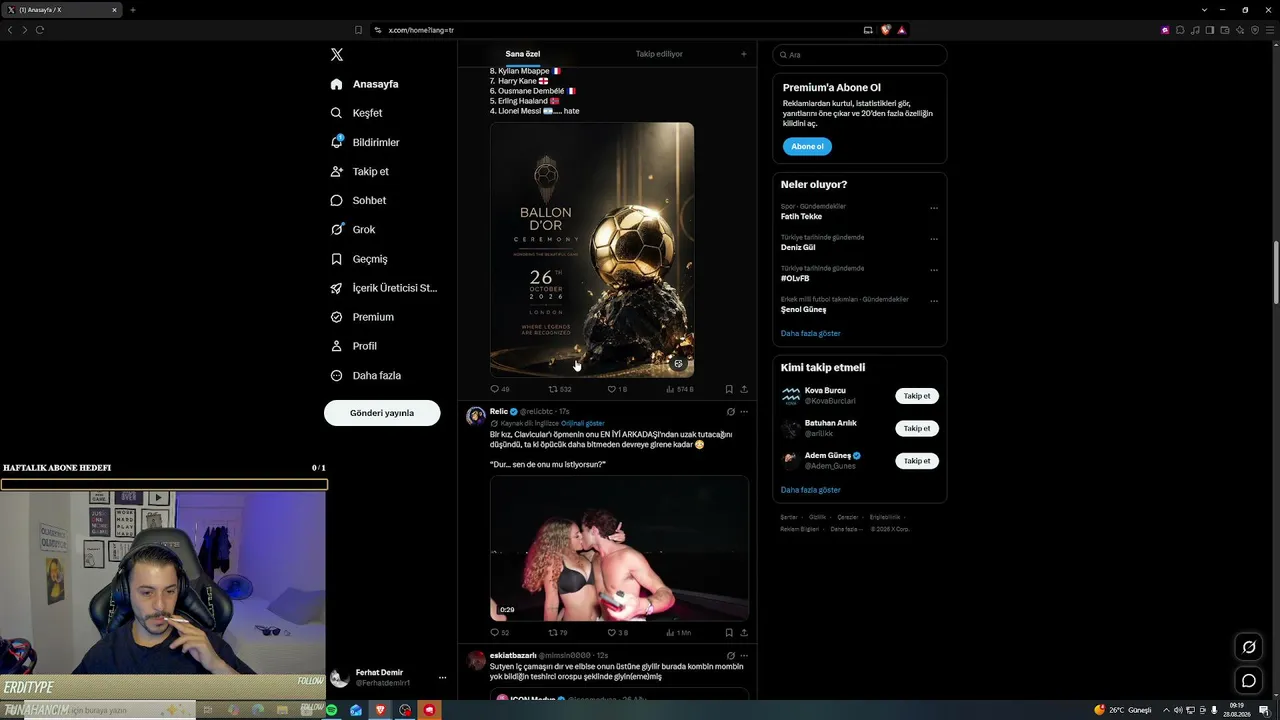This screenshot has height=720, width=1280.
Task: Open Bildirimler notifications
Action: pos(365,142)
